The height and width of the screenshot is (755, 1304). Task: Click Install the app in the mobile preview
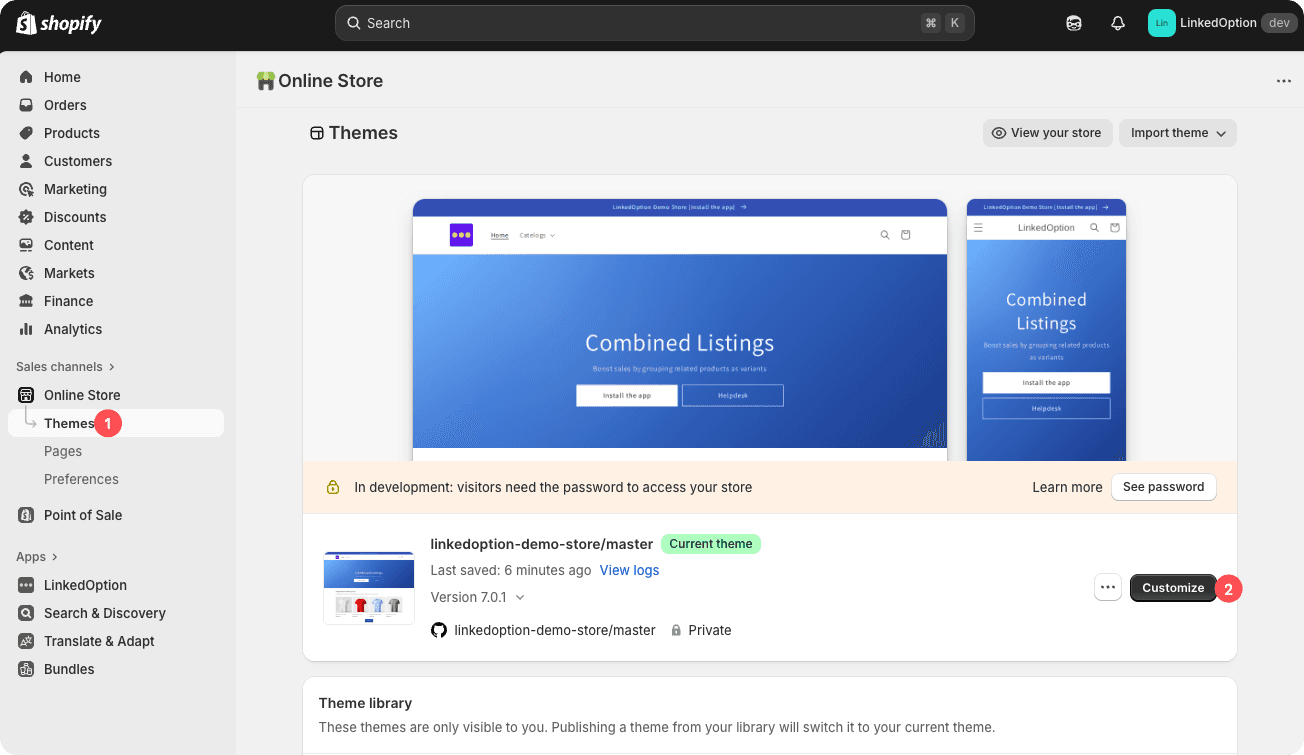(x=1046, y=382)
